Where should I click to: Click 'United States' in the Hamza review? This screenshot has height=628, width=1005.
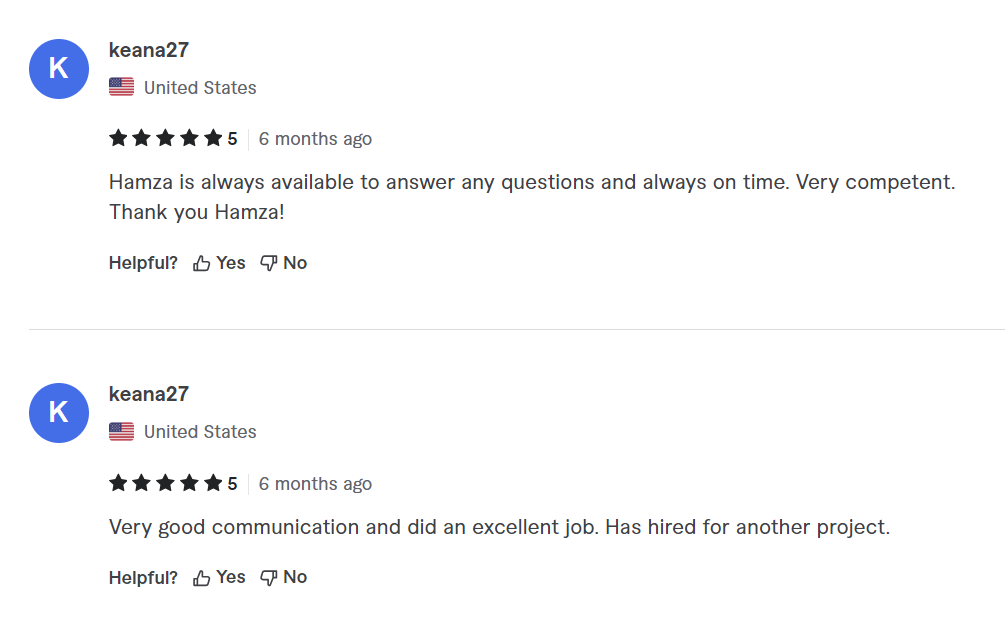(x=200, y=88)
